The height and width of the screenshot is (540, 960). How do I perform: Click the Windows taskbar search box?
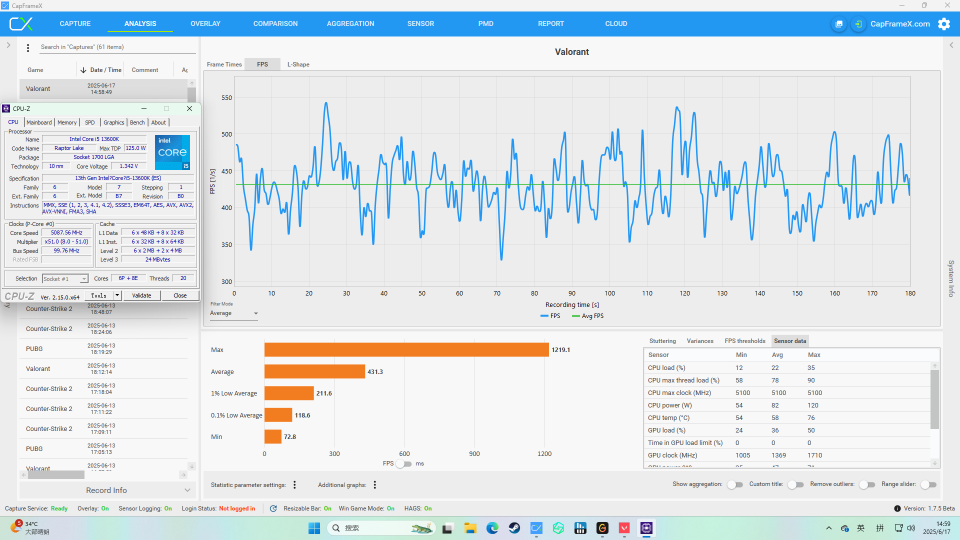coord(381,528)
